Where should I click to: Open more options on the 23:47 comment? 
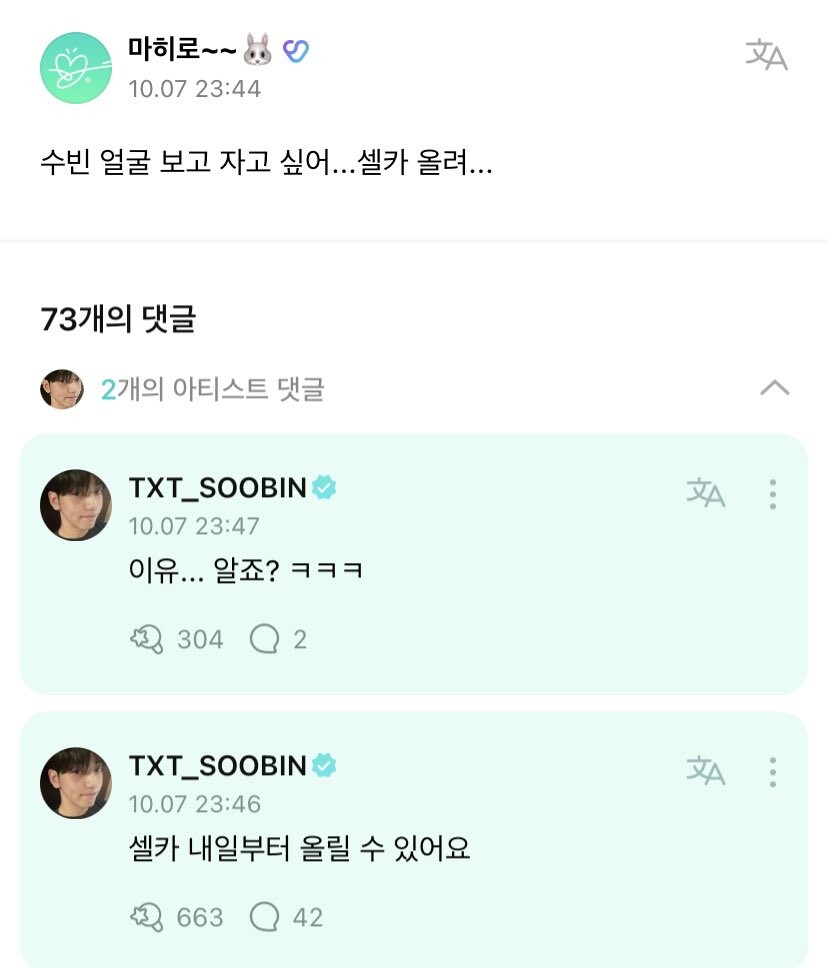pos(773,493)
